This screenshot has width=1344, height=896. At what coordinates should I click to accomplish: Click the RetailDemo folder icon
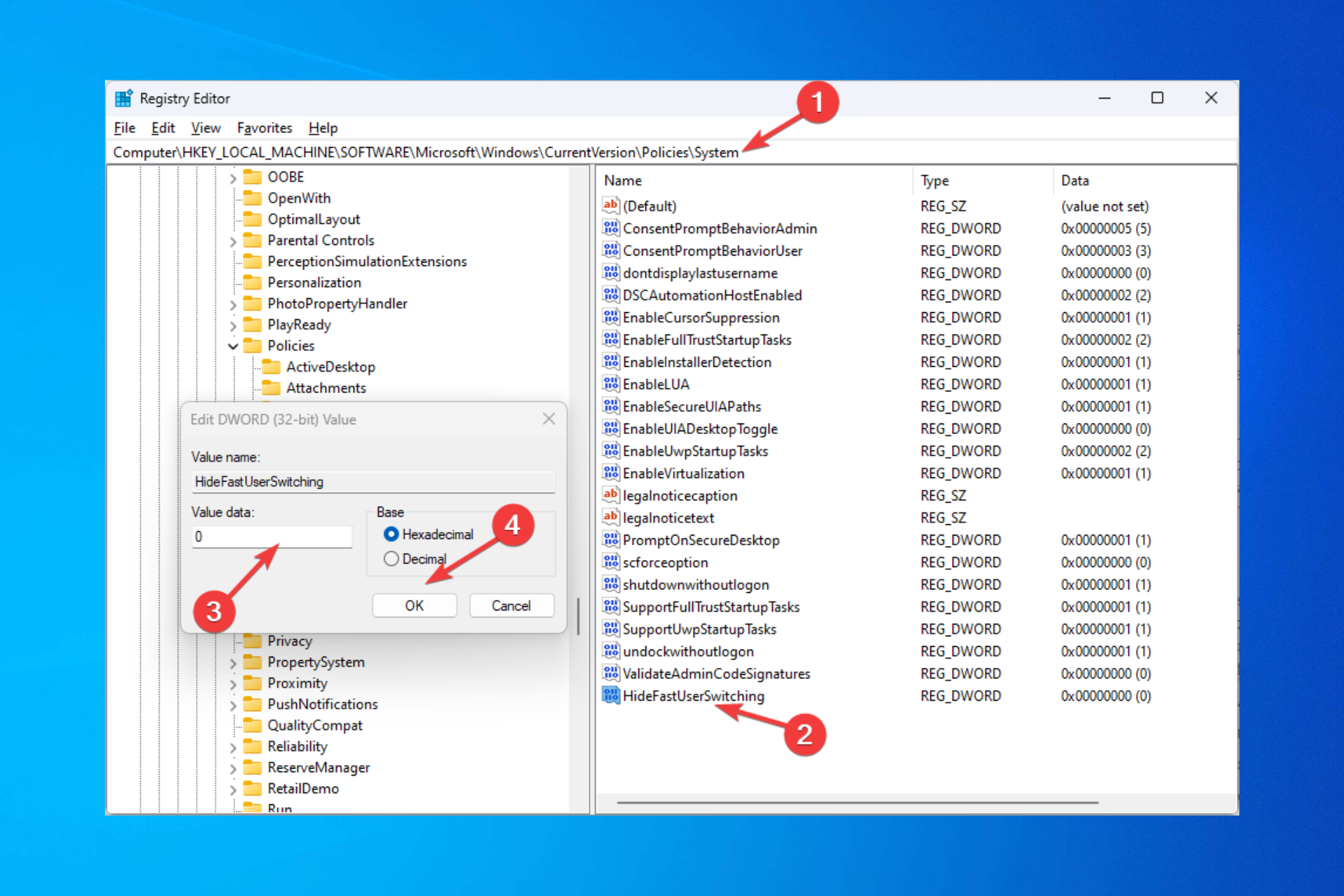point(252,788)
